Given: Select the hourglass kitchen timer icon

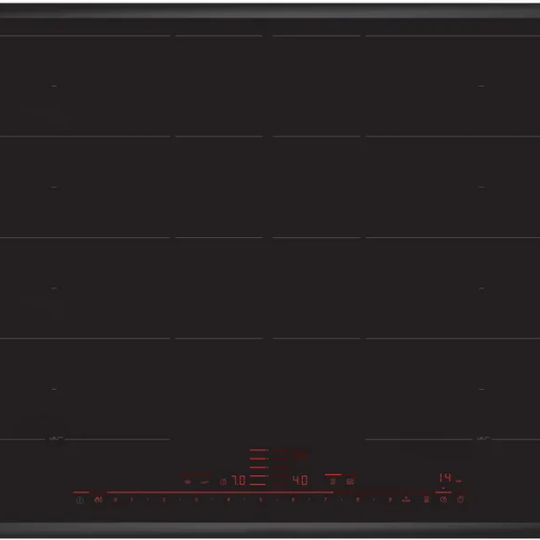Looking at the screenshot, I should (x=426, y=500).
